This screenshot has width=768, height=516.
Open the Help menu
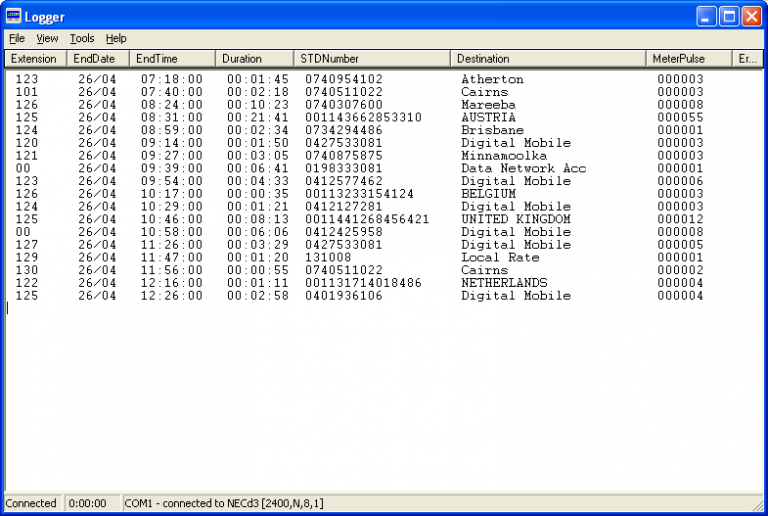pyautogui.click(x=116, y=38)
